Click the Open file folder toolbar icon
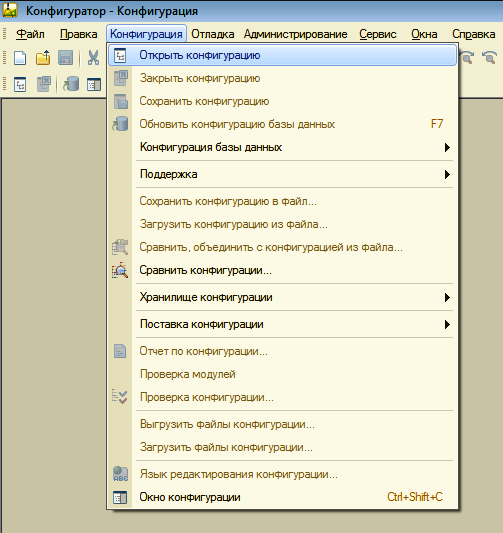 point(43,57)
